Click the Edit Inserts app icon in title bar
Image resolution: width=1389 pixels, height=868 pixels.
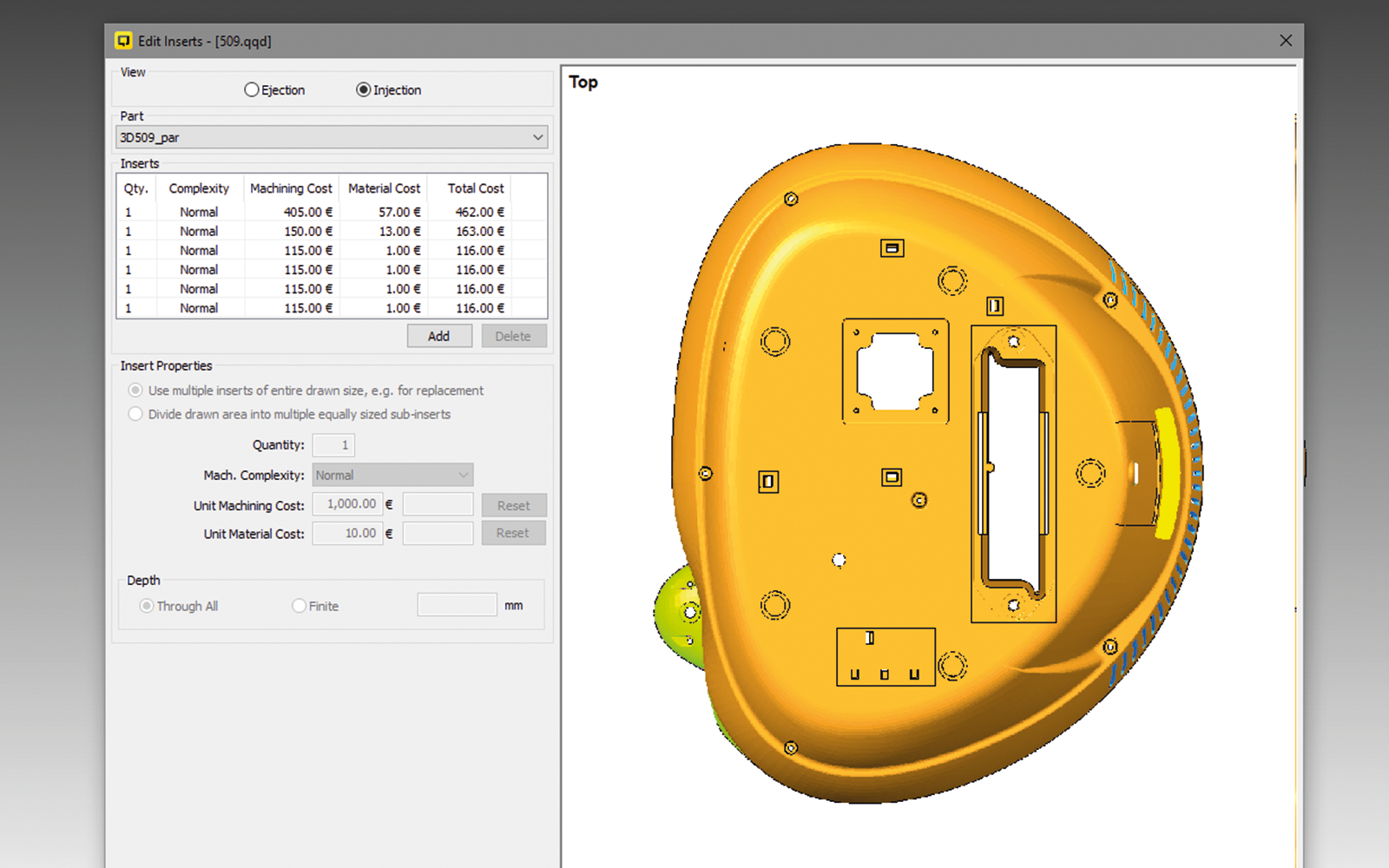(124, 41)
